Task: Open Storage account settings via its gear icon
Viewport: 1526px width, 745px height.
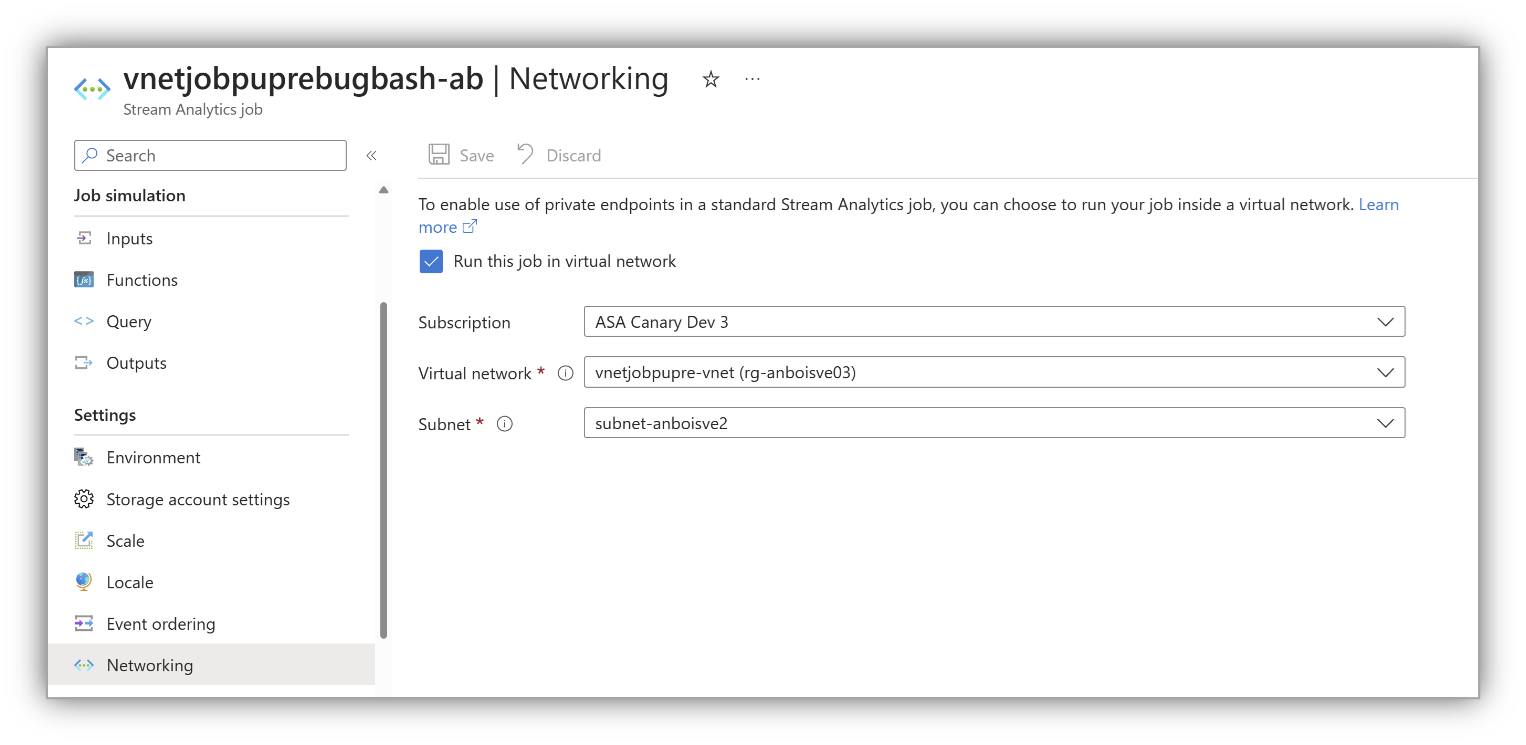Action: pos(85,499)
